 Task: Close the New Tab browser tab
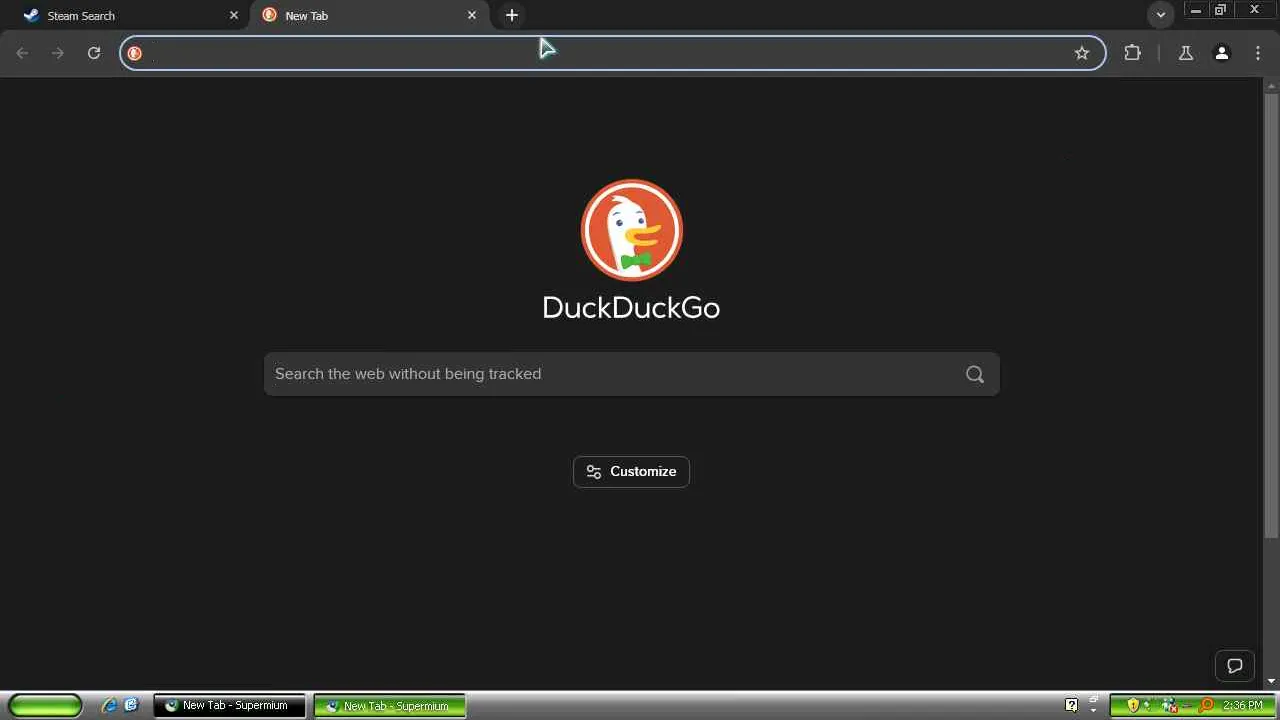click(x=472, y=15)
